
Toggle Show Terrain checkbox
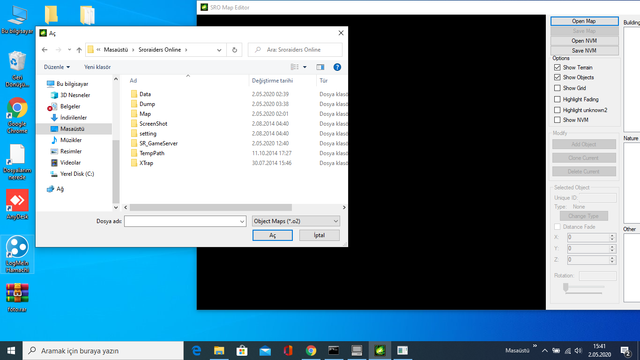(x=557, y=67)
